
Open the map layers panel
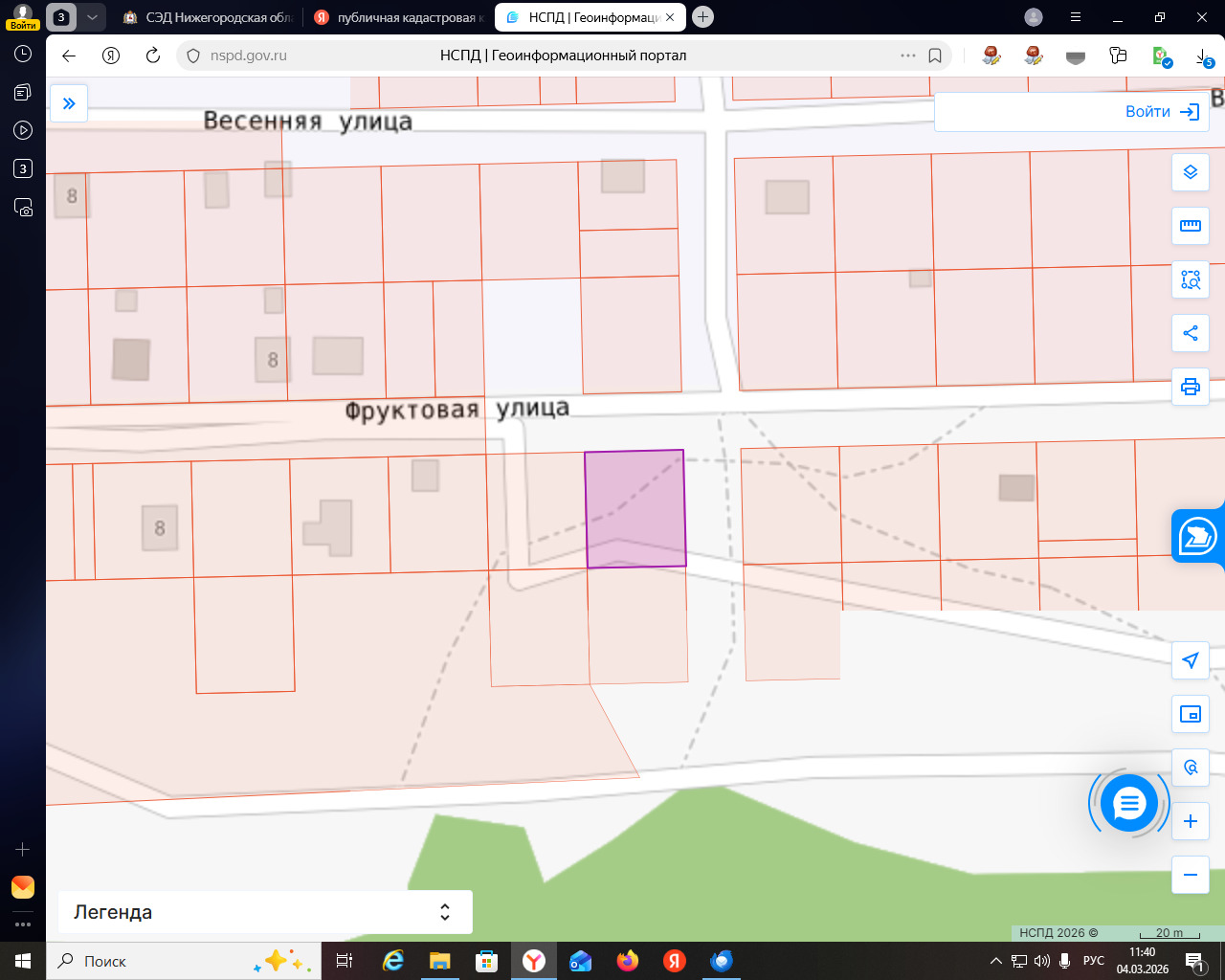(1191, 172)
